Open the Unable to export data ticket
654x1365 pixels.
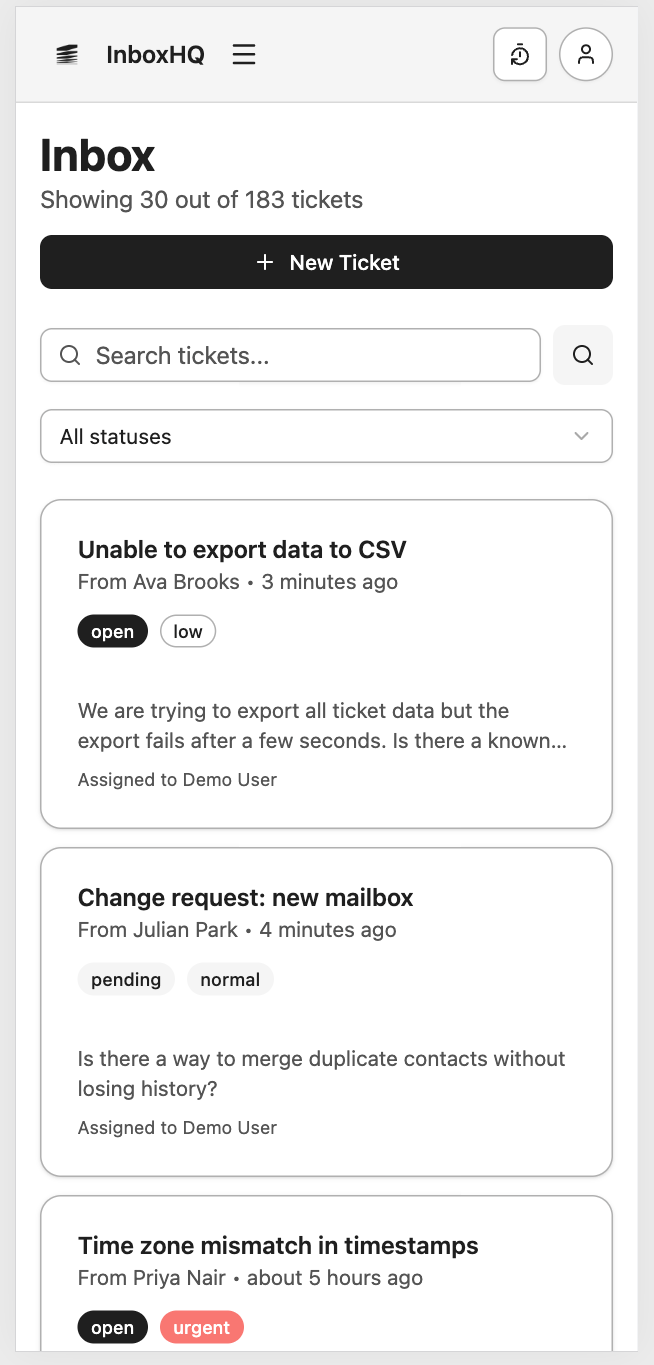click(242, 549)
